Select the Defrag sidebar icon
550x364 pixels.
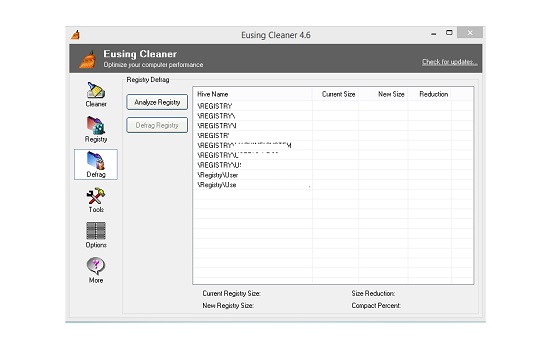pos(96,164)
